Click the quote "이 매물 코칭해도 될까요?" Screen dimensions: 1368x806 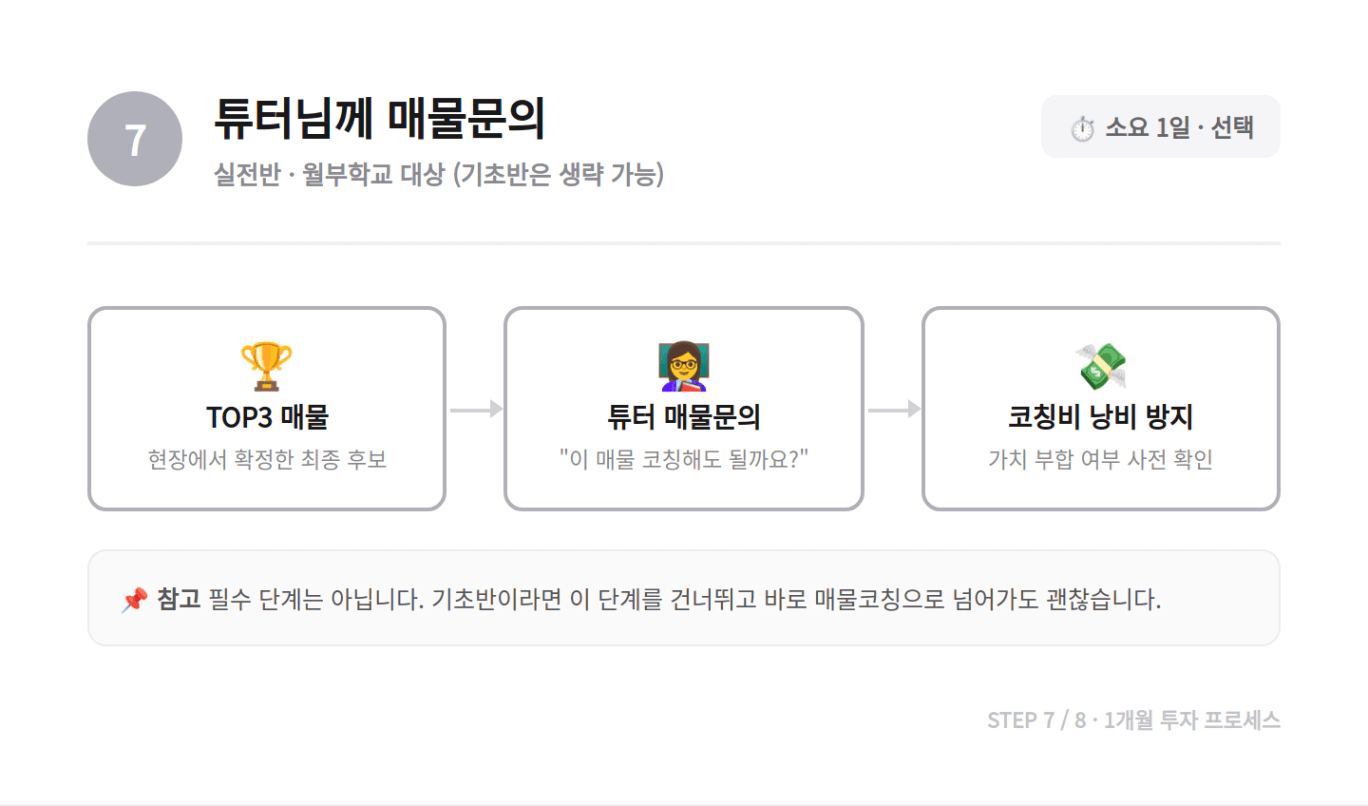(684, 460)
